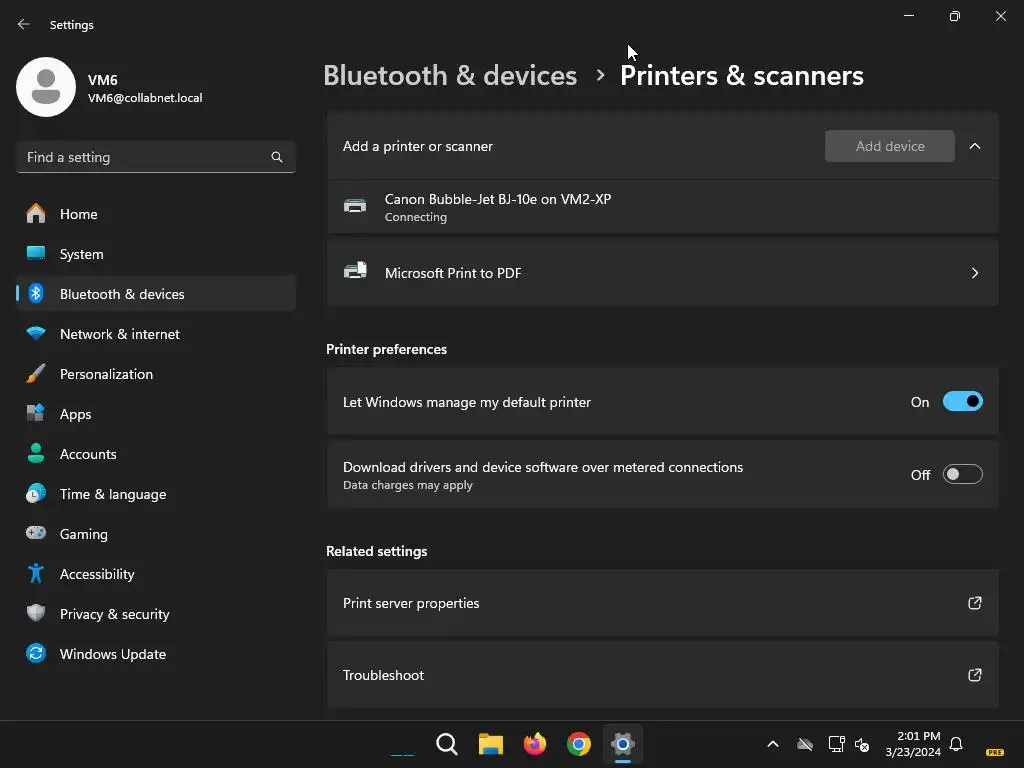
Task: Collapse the Add a printer or scanner section
Action: tap(974, 146)
